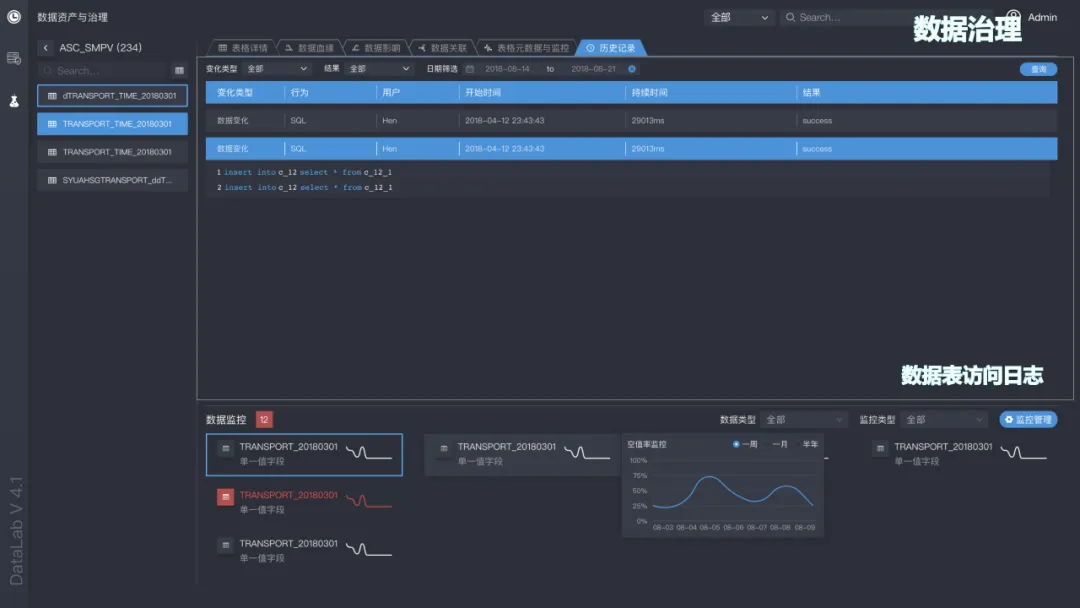Image resolution: width=1080 pixels, height=608 pixels.
Task: Open the 变化类型 dropdown
Action: 277,69
